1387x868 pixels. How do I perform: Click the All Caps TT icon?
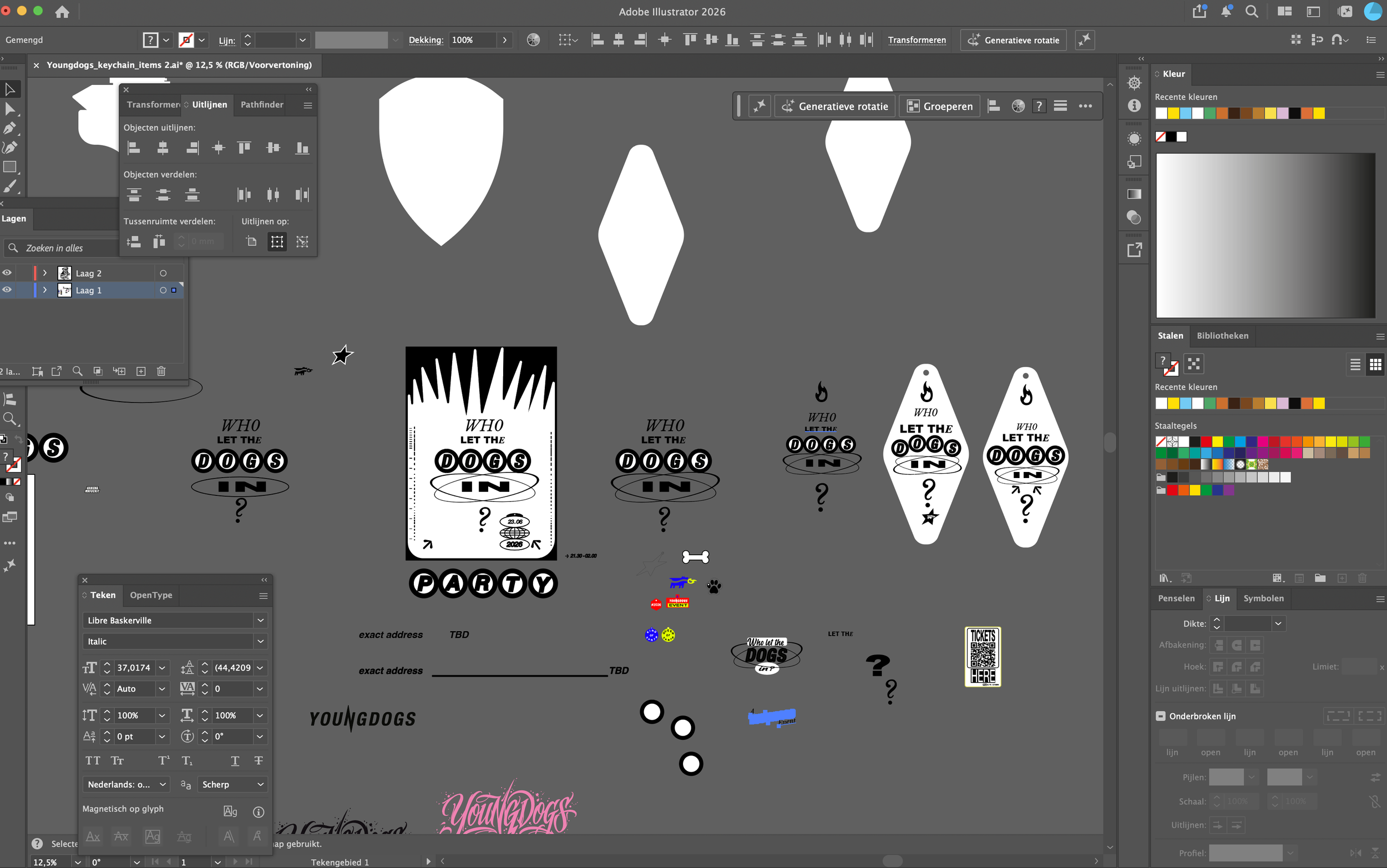point(93,760)
